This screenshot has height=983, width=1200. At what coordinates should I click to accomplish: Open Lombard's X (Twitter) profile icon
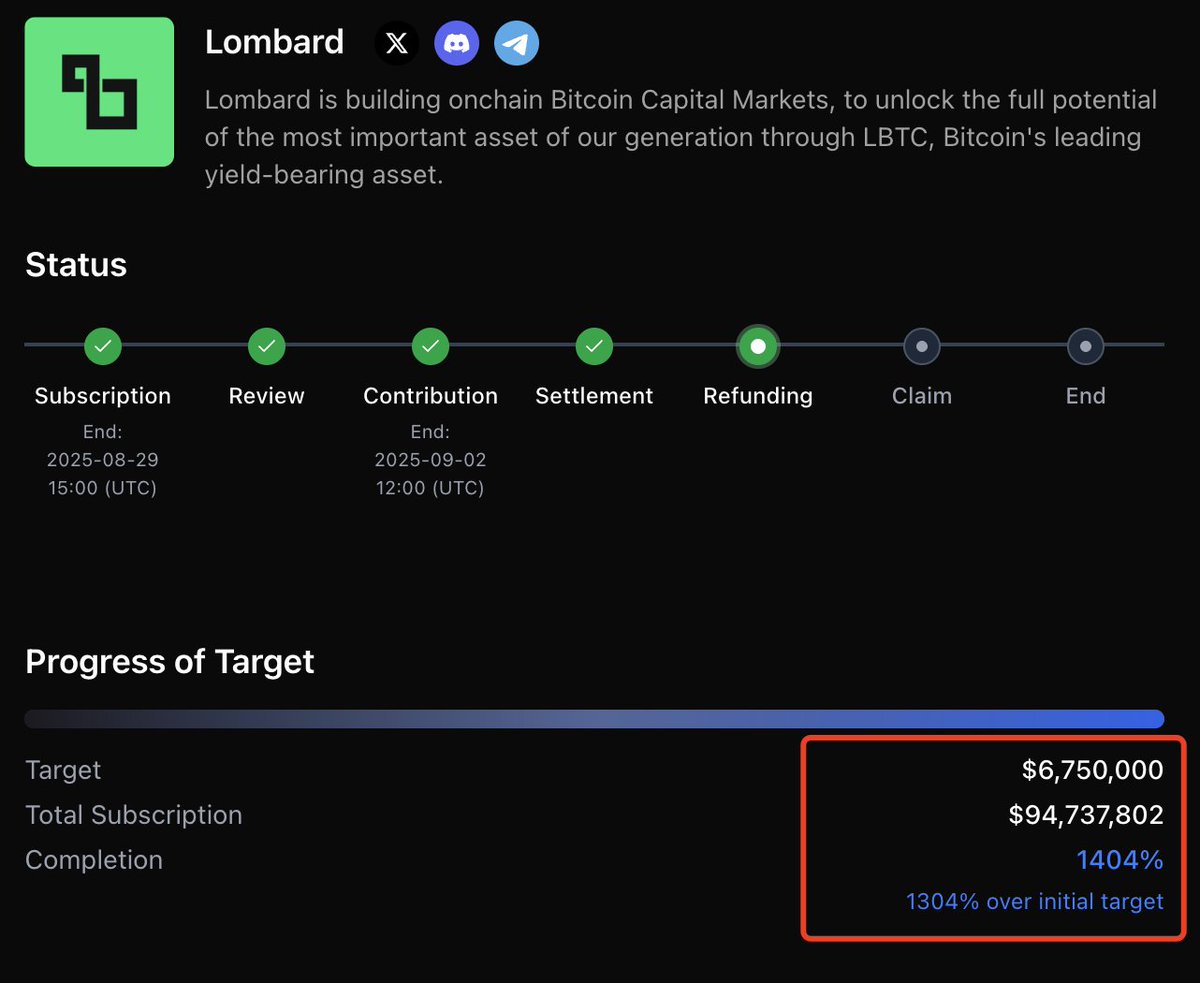point(397,44)
